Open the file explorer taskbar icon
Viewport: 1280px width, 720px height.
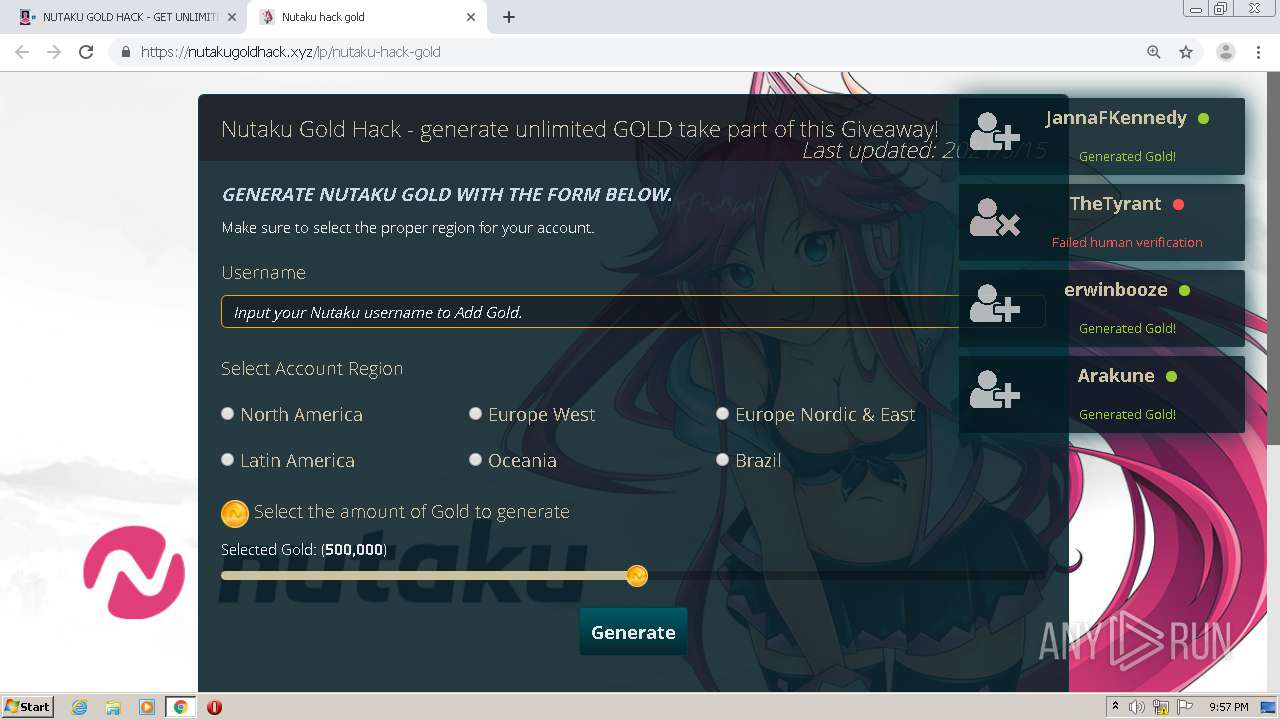(x=113, y=707)
